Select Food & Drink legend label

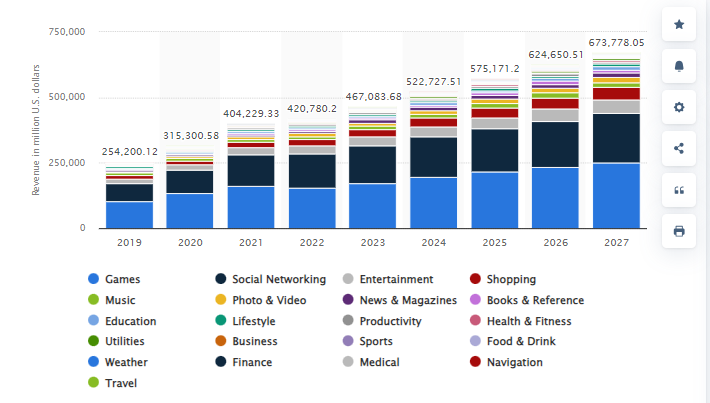[x=521, y=341]
